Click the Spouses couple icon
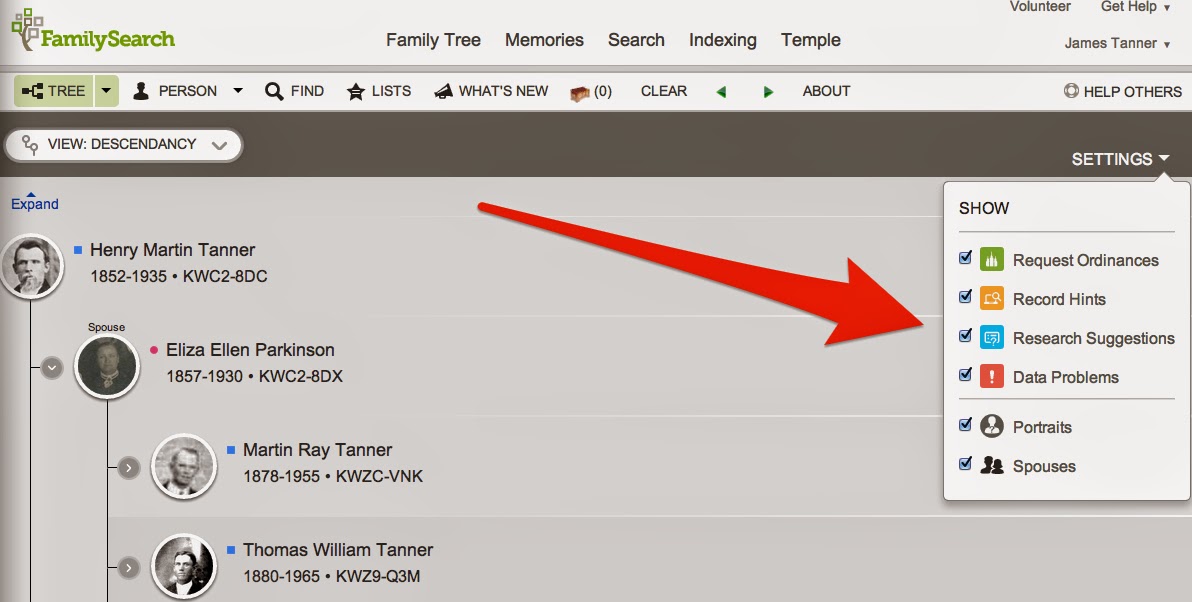 tap(991, 464)
